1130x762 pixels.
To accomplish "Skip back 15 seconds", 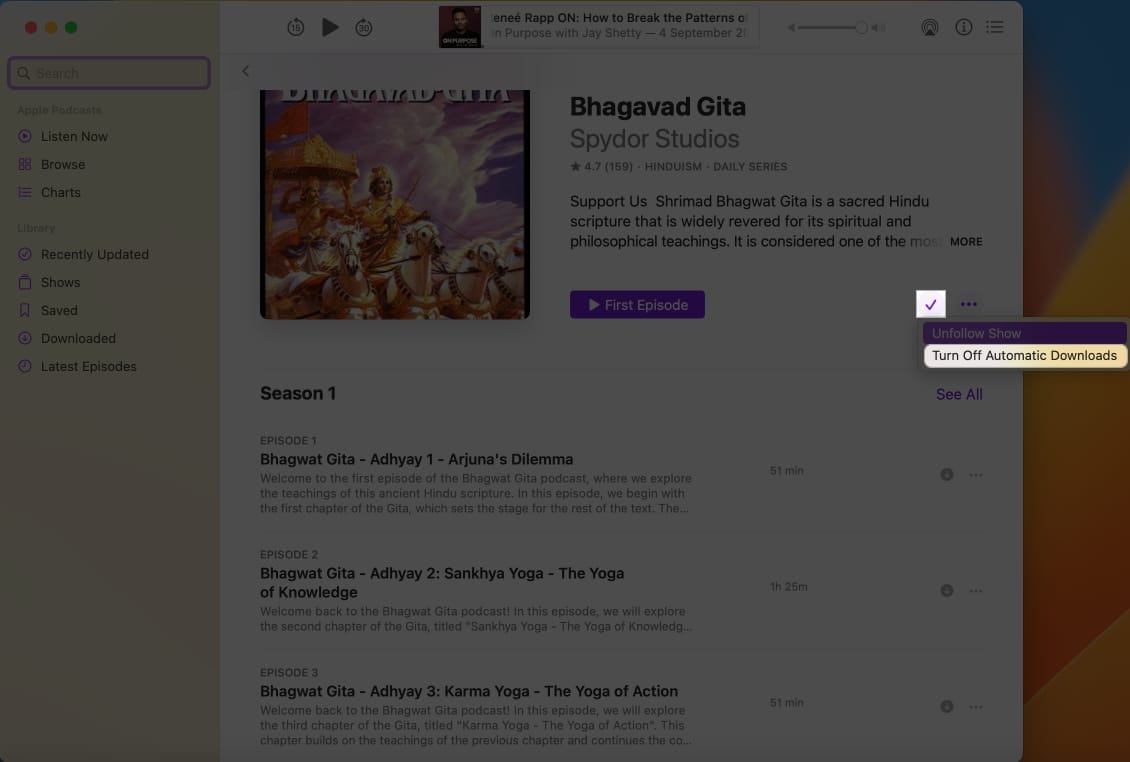I will (295, 27).
